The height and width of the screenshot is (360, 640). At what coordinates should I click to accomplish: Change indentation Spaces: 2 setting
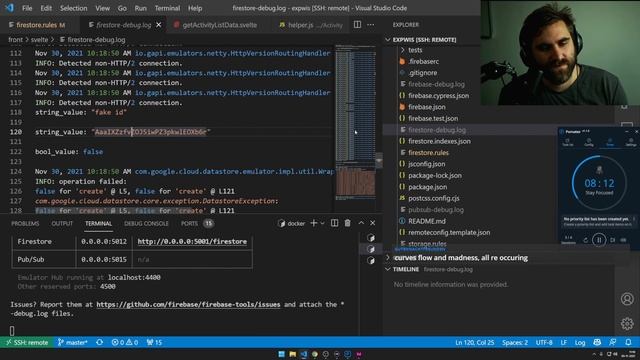click(515, 342)
